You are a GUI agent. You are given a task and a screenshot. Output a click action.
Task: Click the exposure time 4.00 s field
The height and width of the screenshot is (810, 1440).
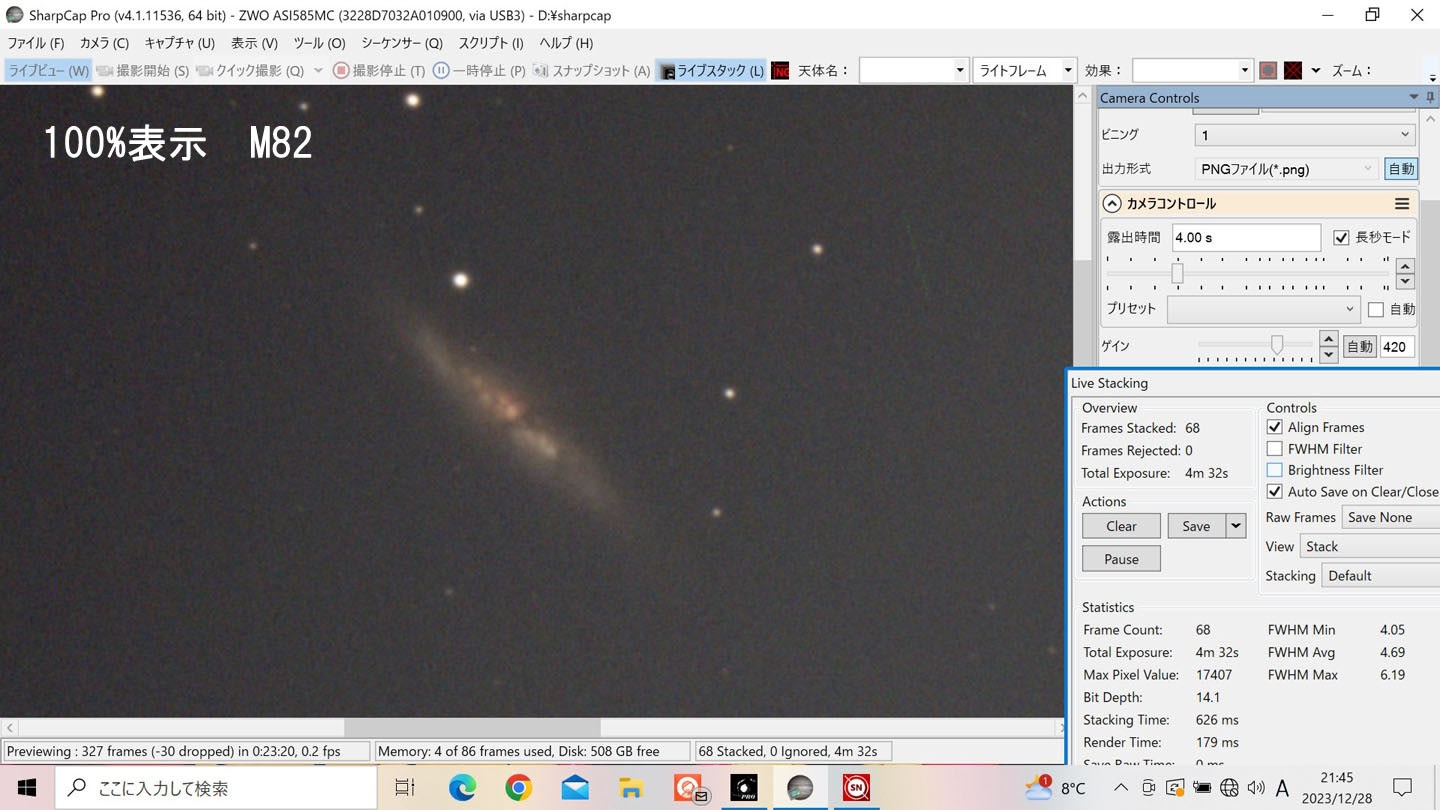pyautogui.click(x=1246, y=238)
